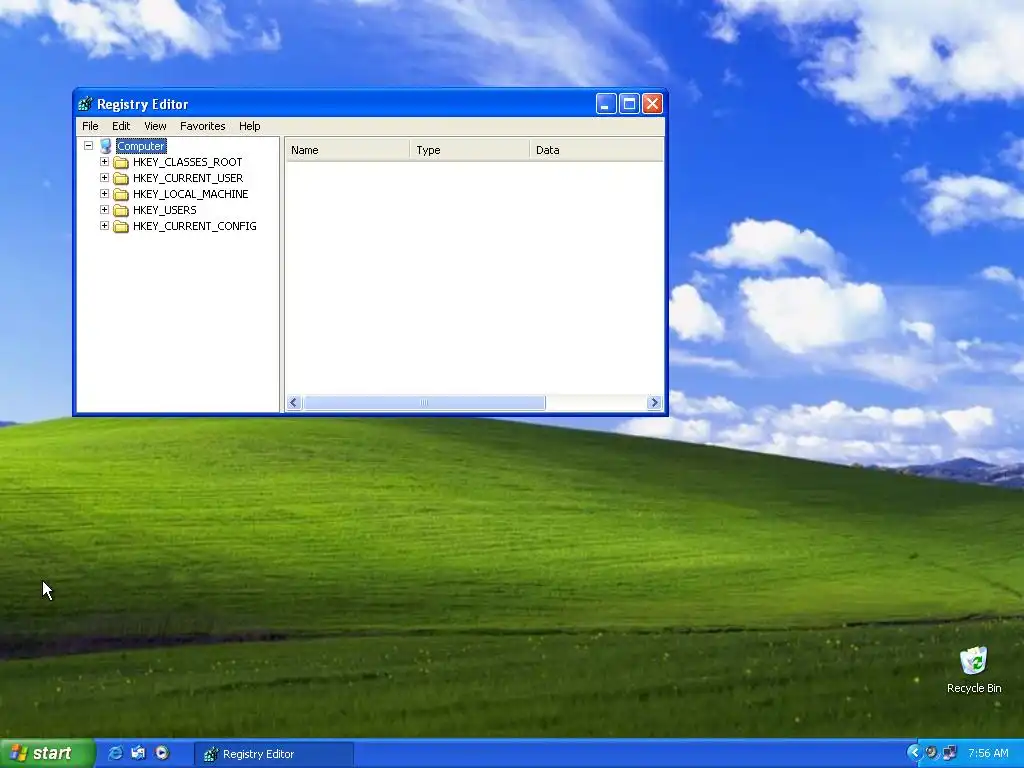Launch Internet Explorer from quick launch

click(x=115, y=753)
